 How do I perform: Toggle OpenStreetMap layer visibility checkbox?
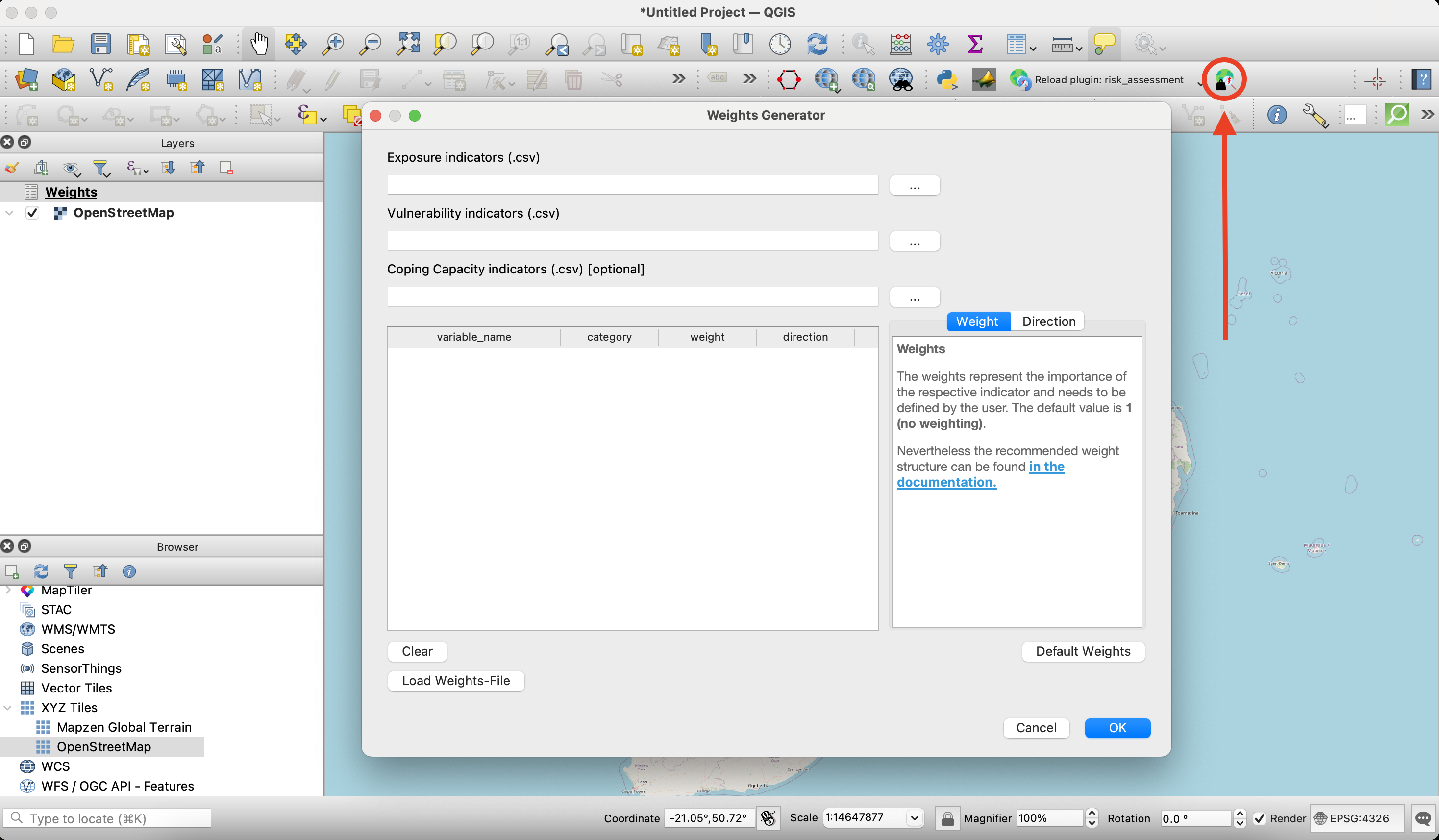(x=32, y=212)
